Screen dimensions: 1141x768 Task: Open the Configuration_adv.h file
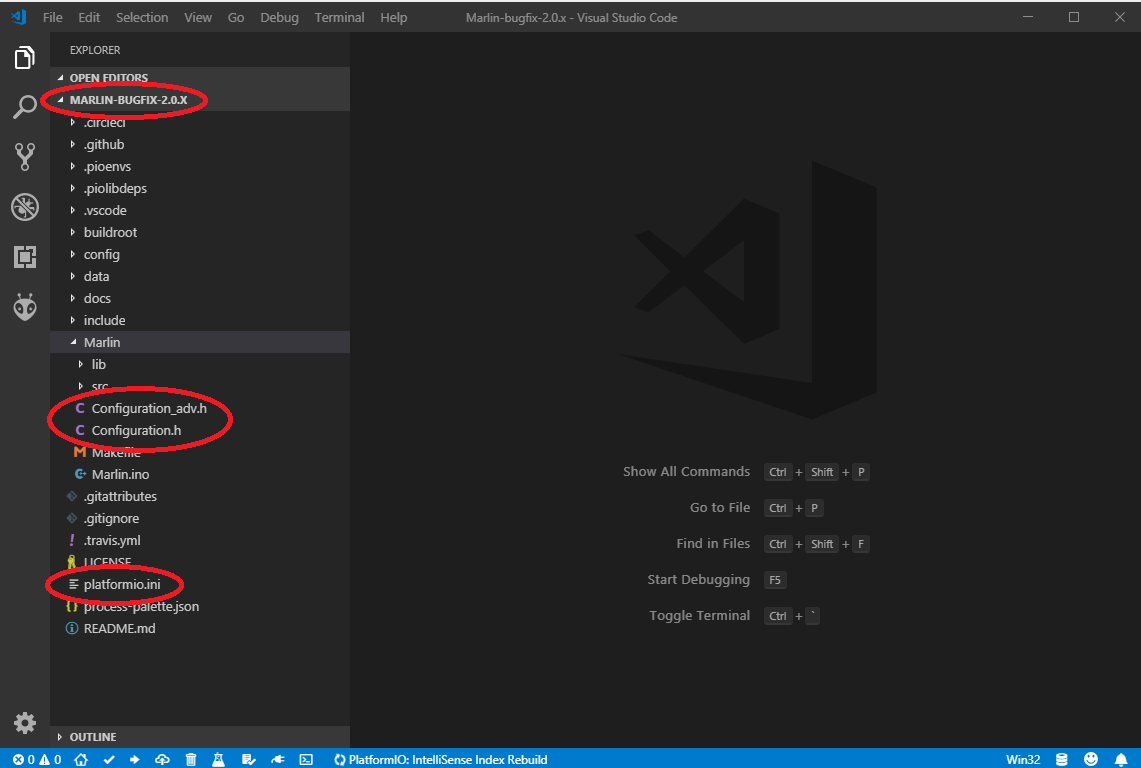pos(200,408)
